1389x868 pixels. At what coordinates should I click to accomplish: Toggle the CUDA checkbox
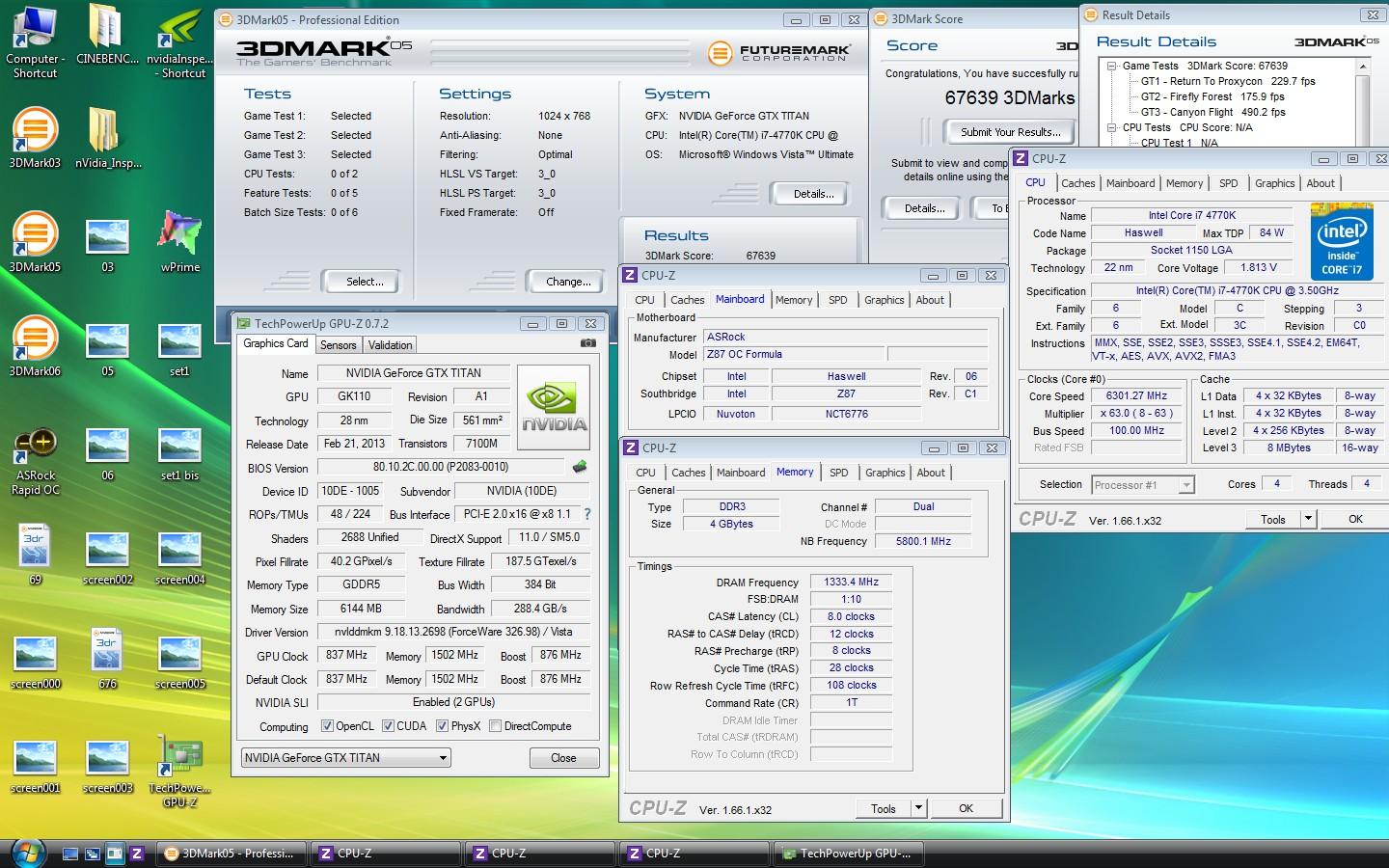pyautogui.click(x=388, y=726)
